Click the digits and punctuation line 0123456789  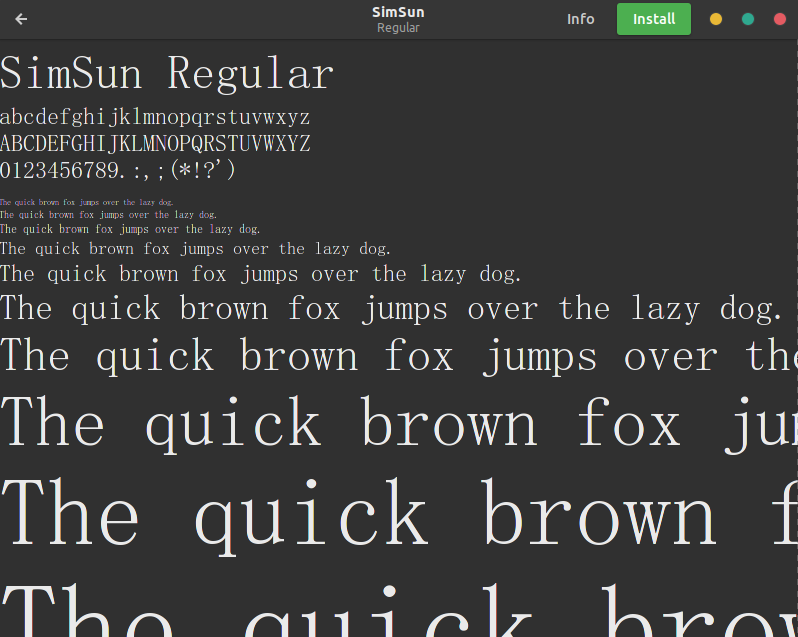(118, 169)
